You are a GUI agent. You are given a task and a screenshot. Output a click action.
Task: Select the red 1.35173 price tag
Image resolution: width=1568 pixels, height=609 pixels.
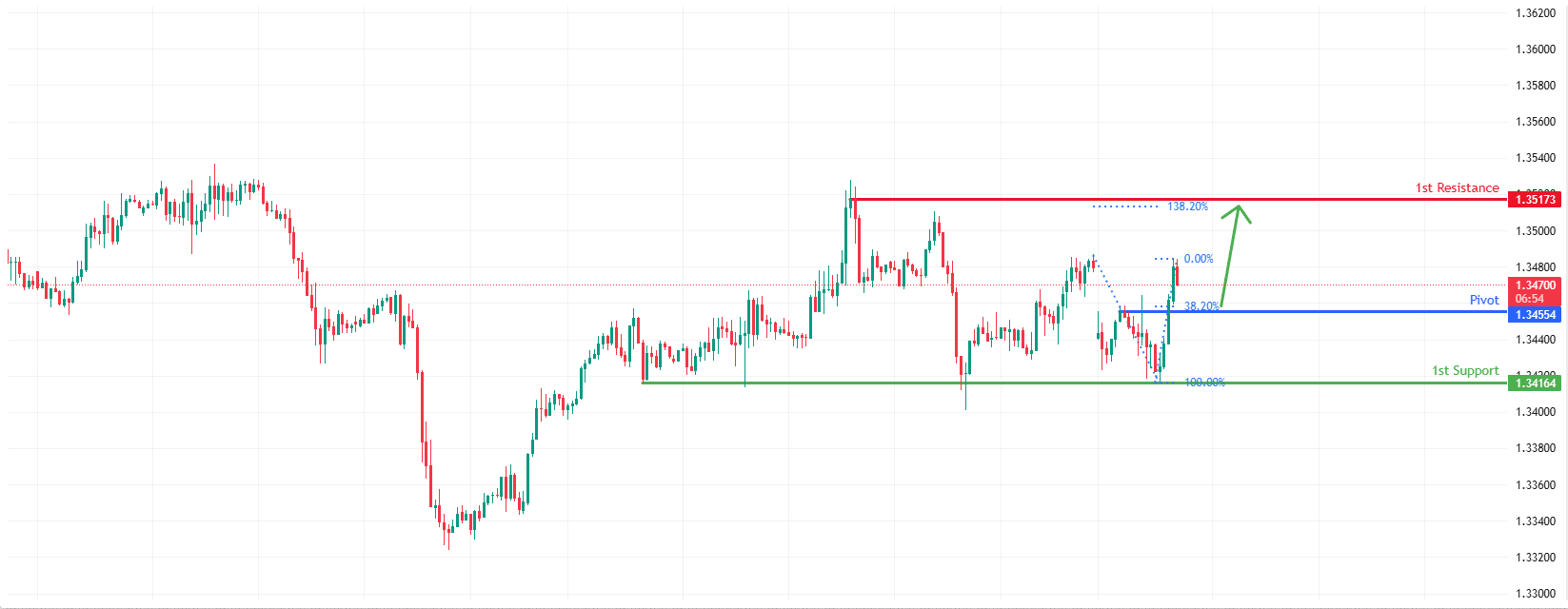click(1534, 199)
